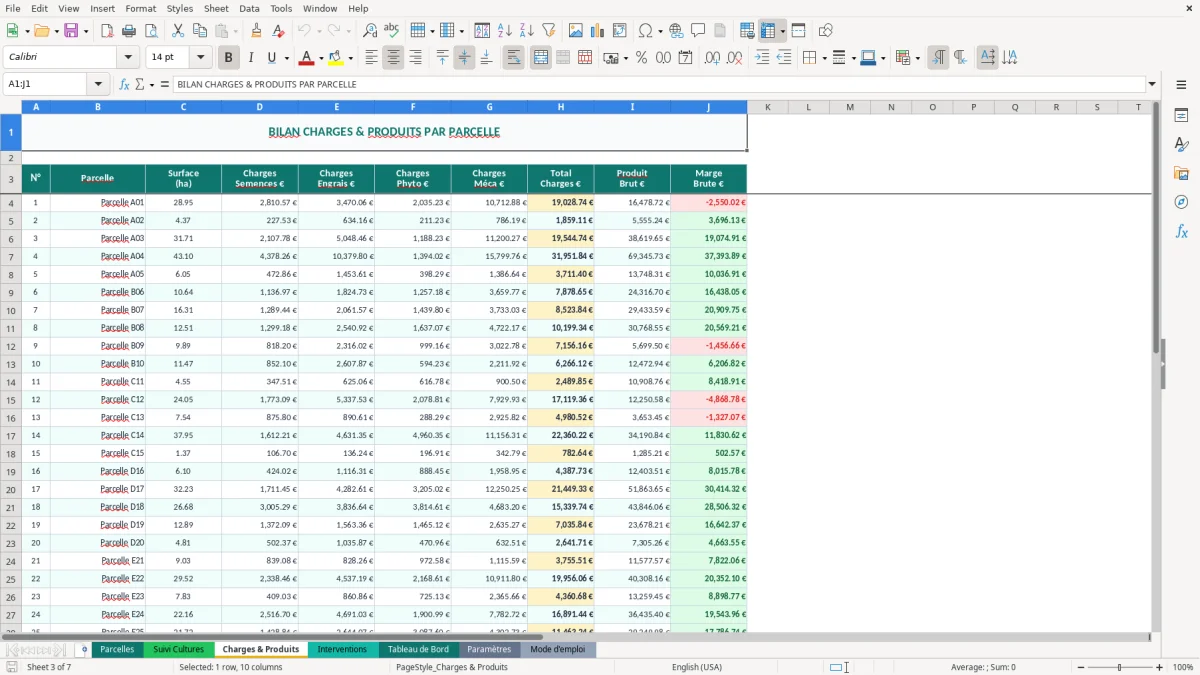Toggle Align Right

click(x=415, y=58)
